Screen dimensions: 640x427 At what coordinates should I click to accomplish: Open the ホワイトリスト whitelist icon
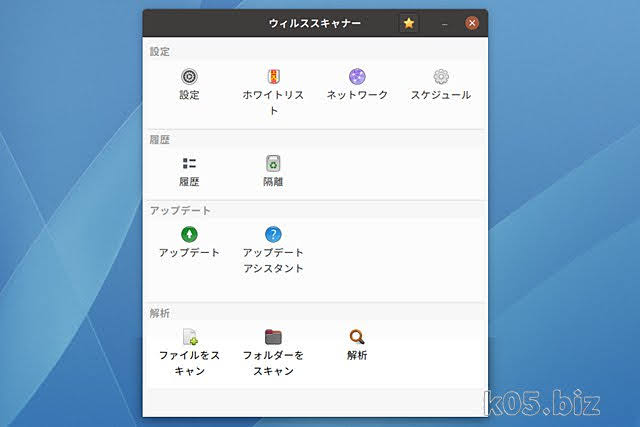point(273,77)
